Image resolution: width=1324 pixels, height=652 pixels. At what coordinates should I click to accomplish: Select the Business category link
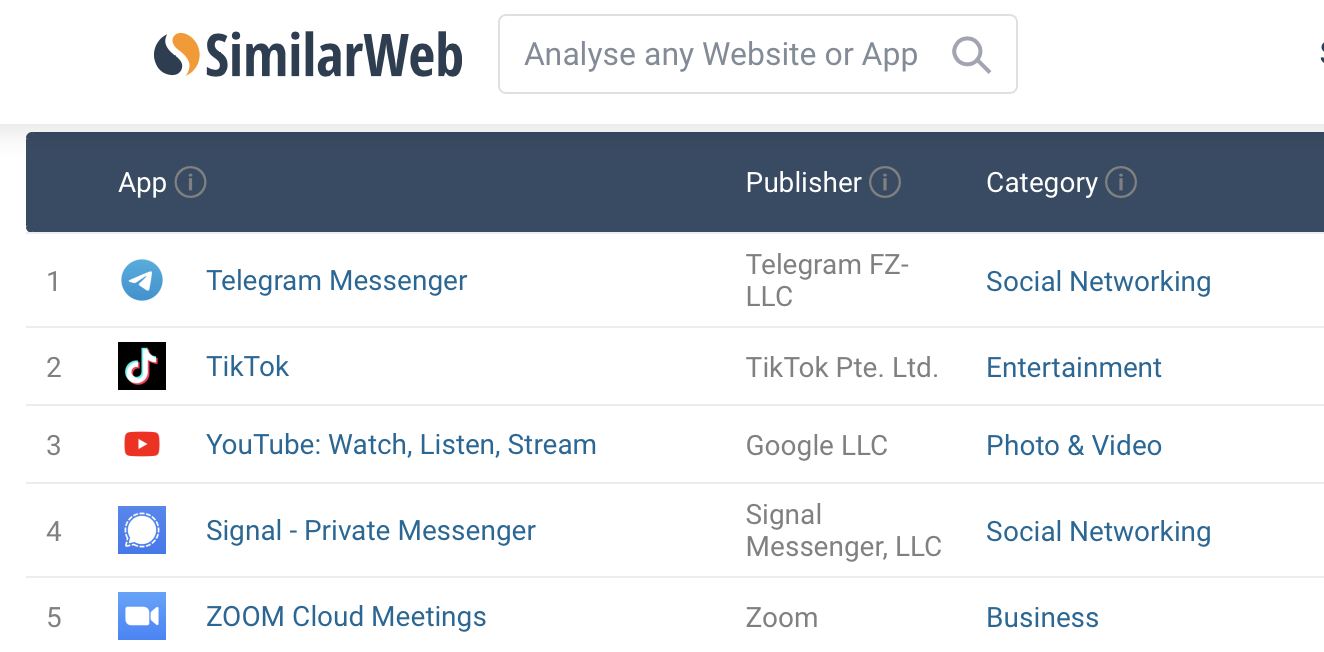(1042, 618)
